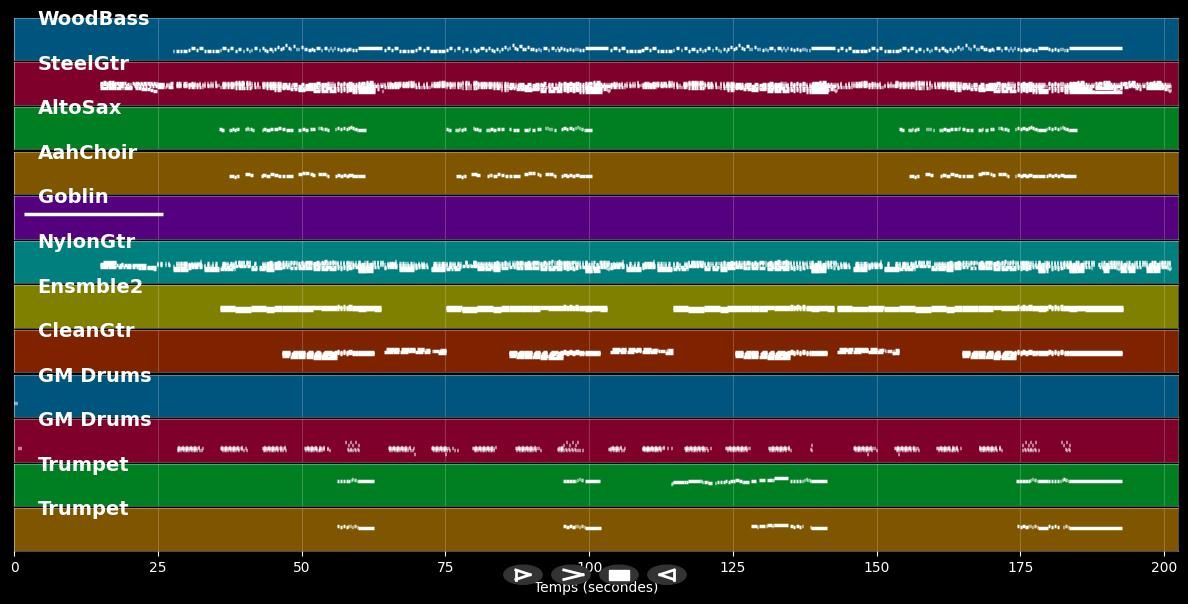Select the SteelGtr track label

click(x=83, y=64)
